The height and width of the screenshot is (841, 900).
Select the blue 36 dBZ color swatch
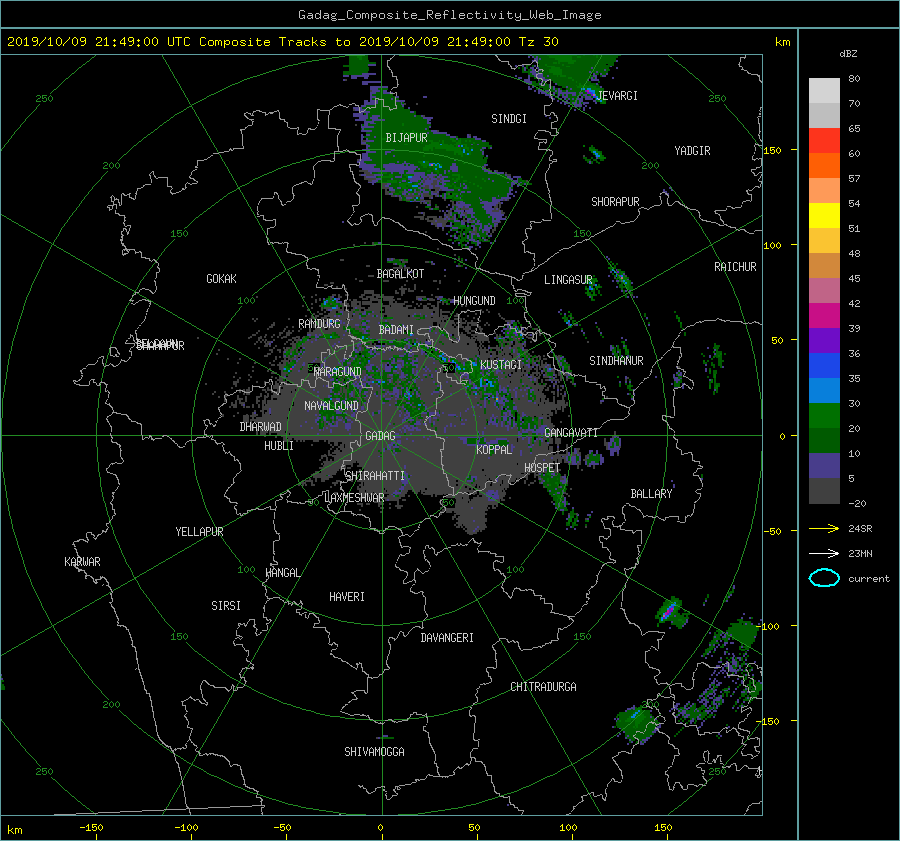[x=824, y=366]
